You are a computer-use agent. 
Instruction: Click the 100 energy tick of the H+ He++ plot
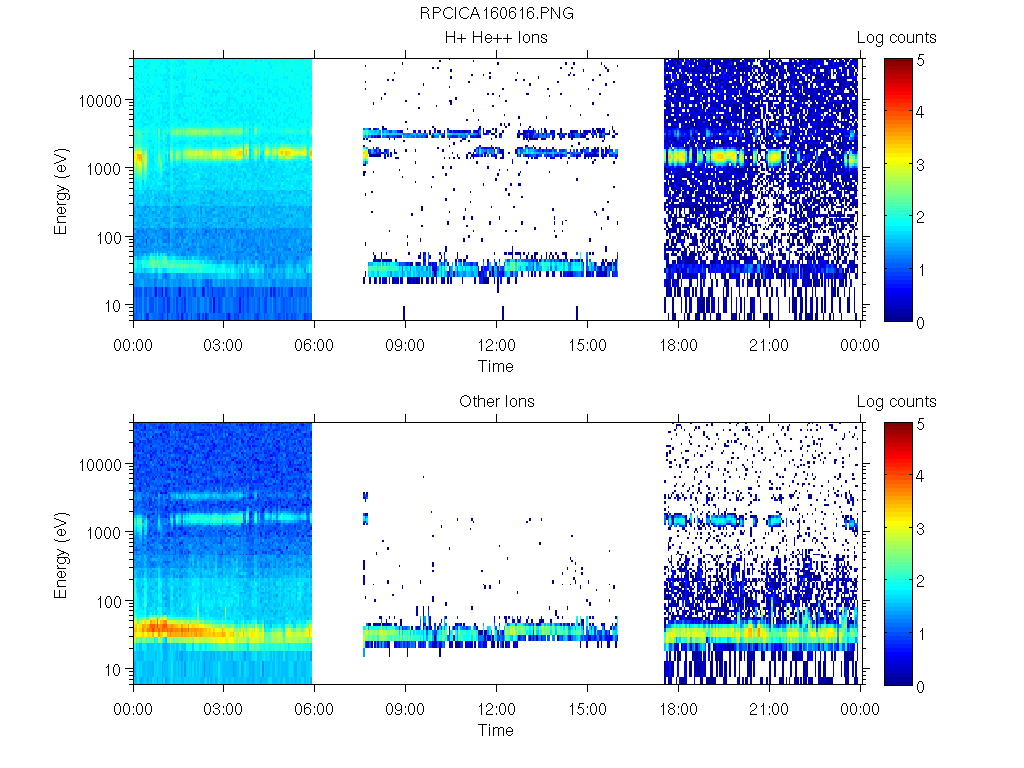click(x=109, y=238)
